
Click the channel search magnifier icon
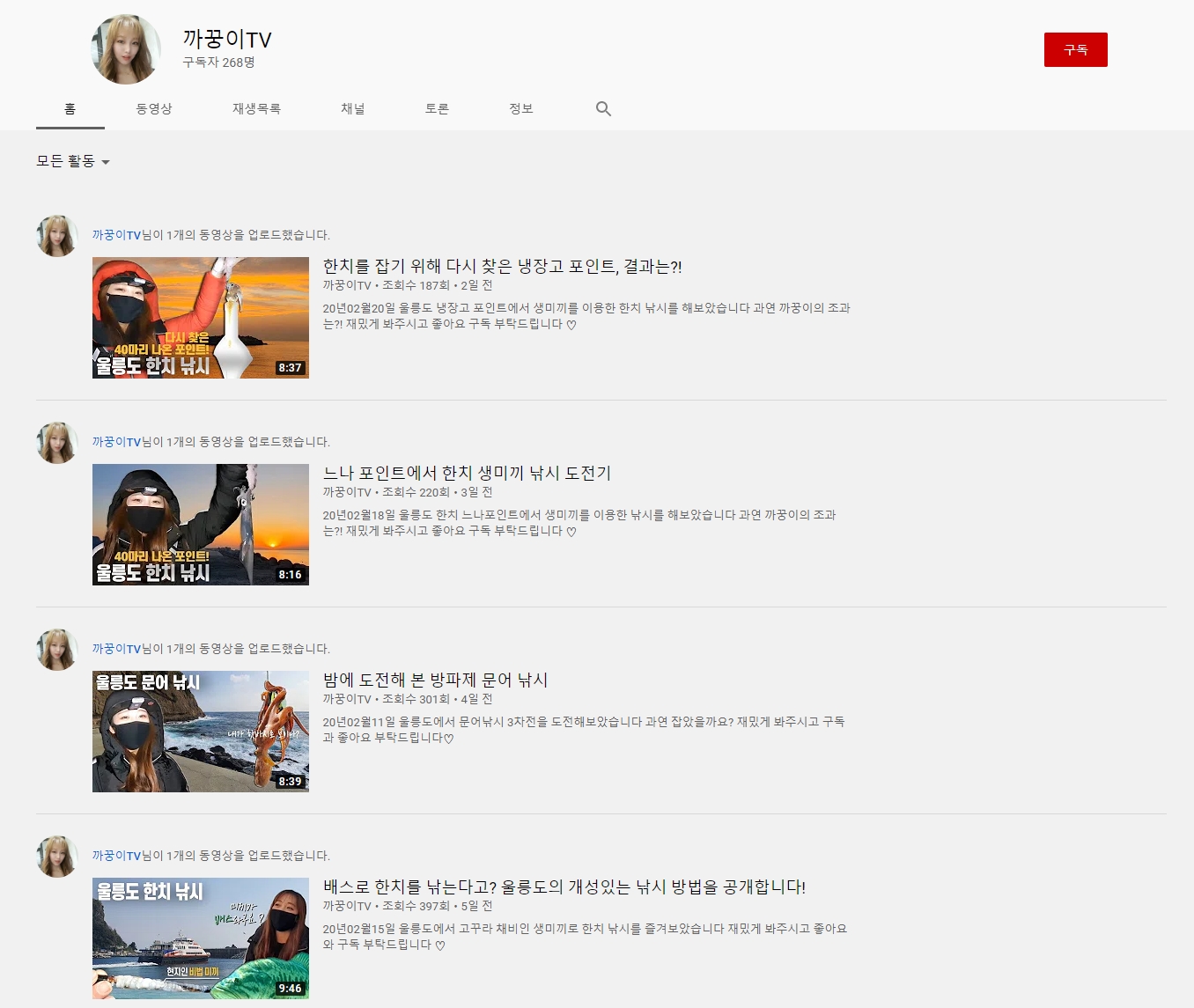[x=603, y=109]
